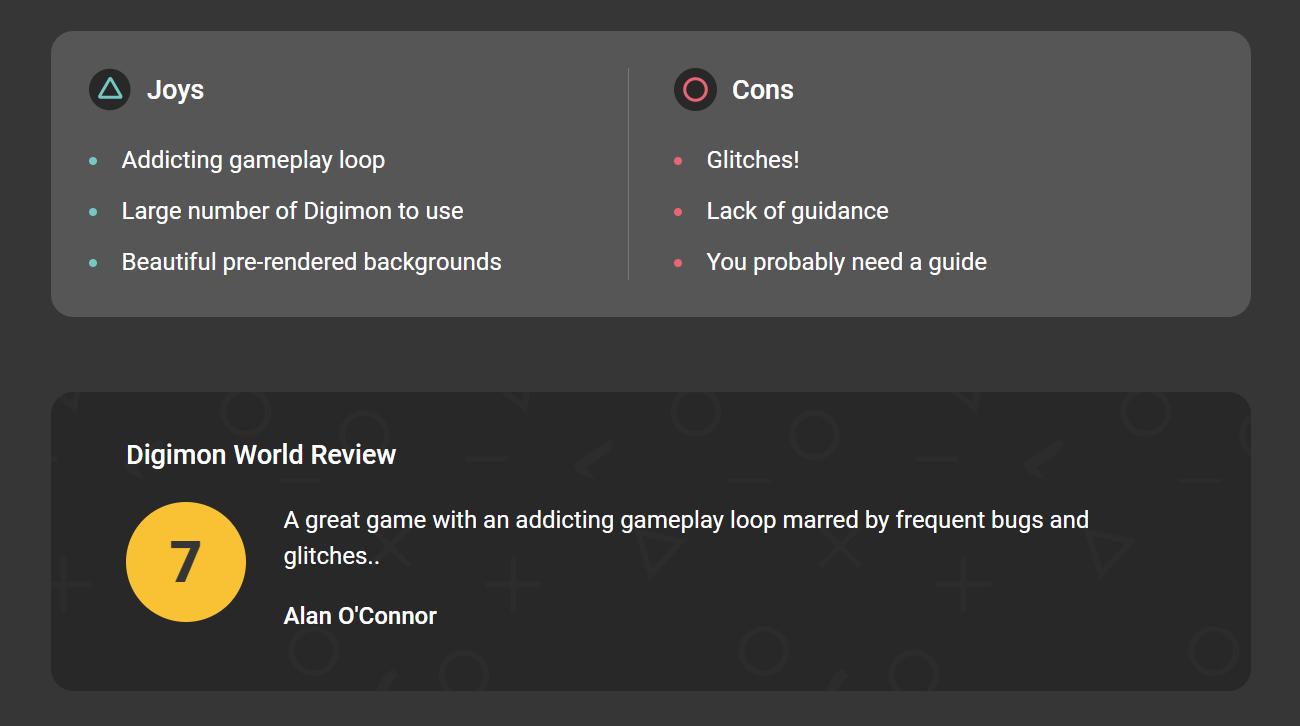Click the Large number of Digimon to use item
The image size is (1300, 726).
click(x=293, y=211)
